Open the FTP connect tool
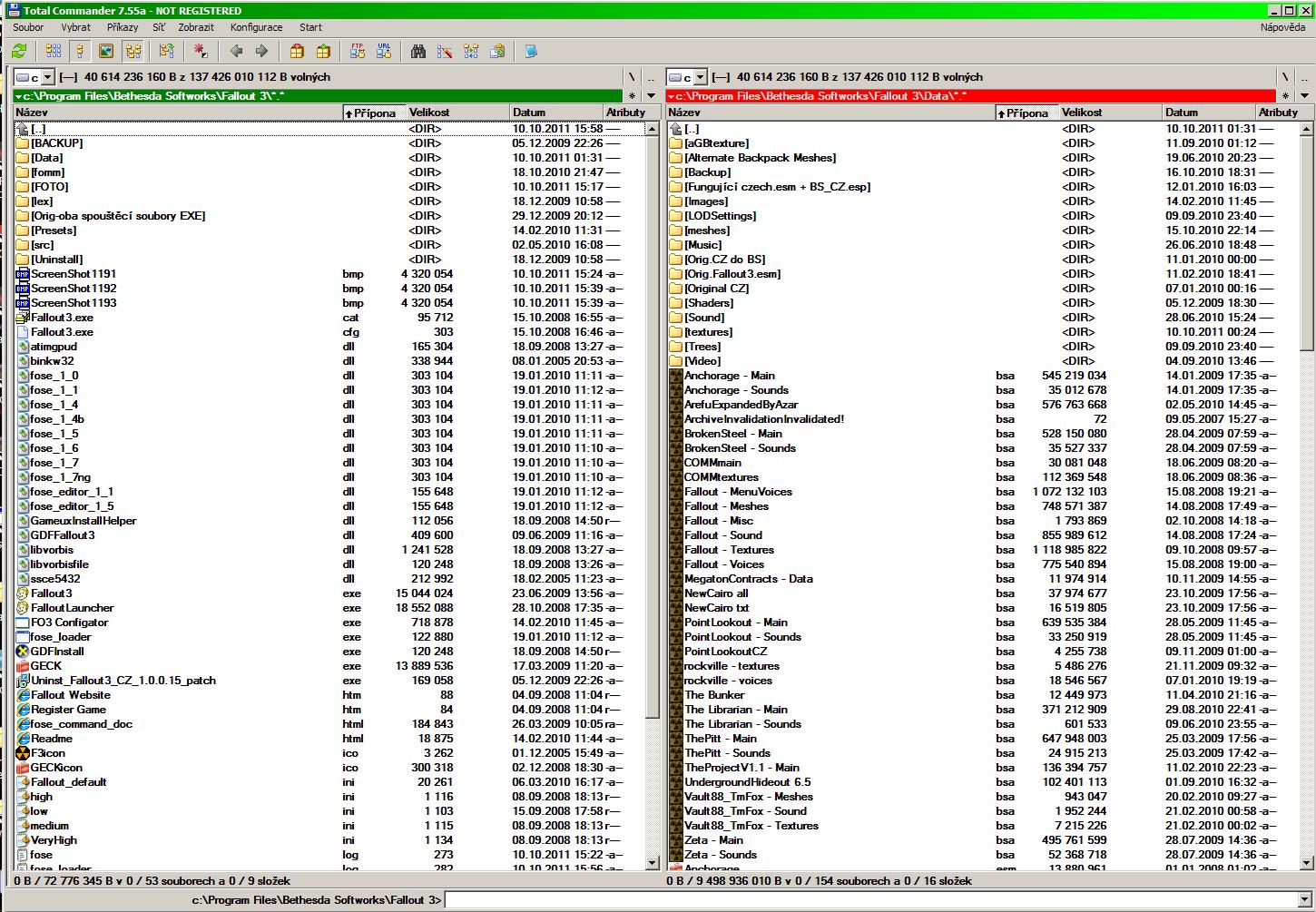The width and height of the screenshot is (1316, 912). [358, 52]
